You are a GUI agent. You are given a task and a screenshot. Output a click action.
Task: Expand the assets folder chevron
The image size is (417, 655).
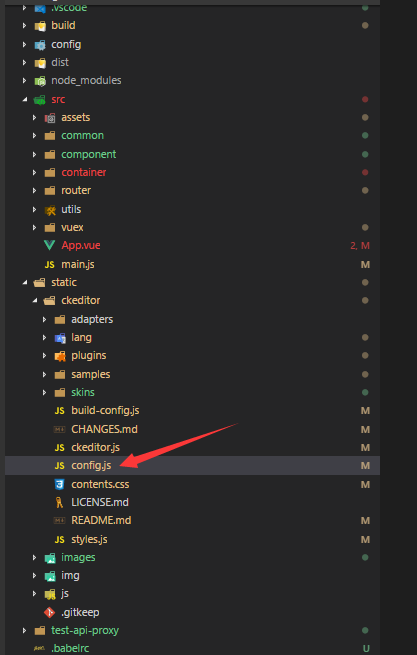[x=35, y=118]
